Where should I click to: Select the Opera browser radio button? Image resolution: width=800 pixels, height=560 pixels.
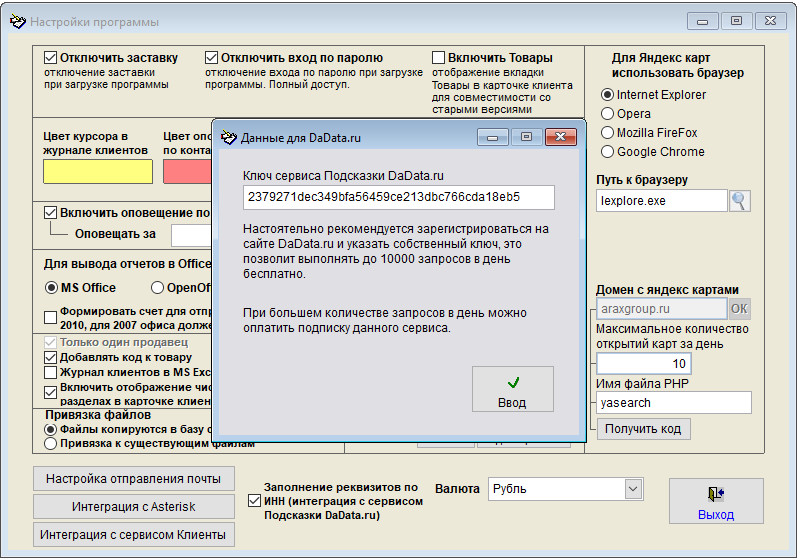[607, 114]
